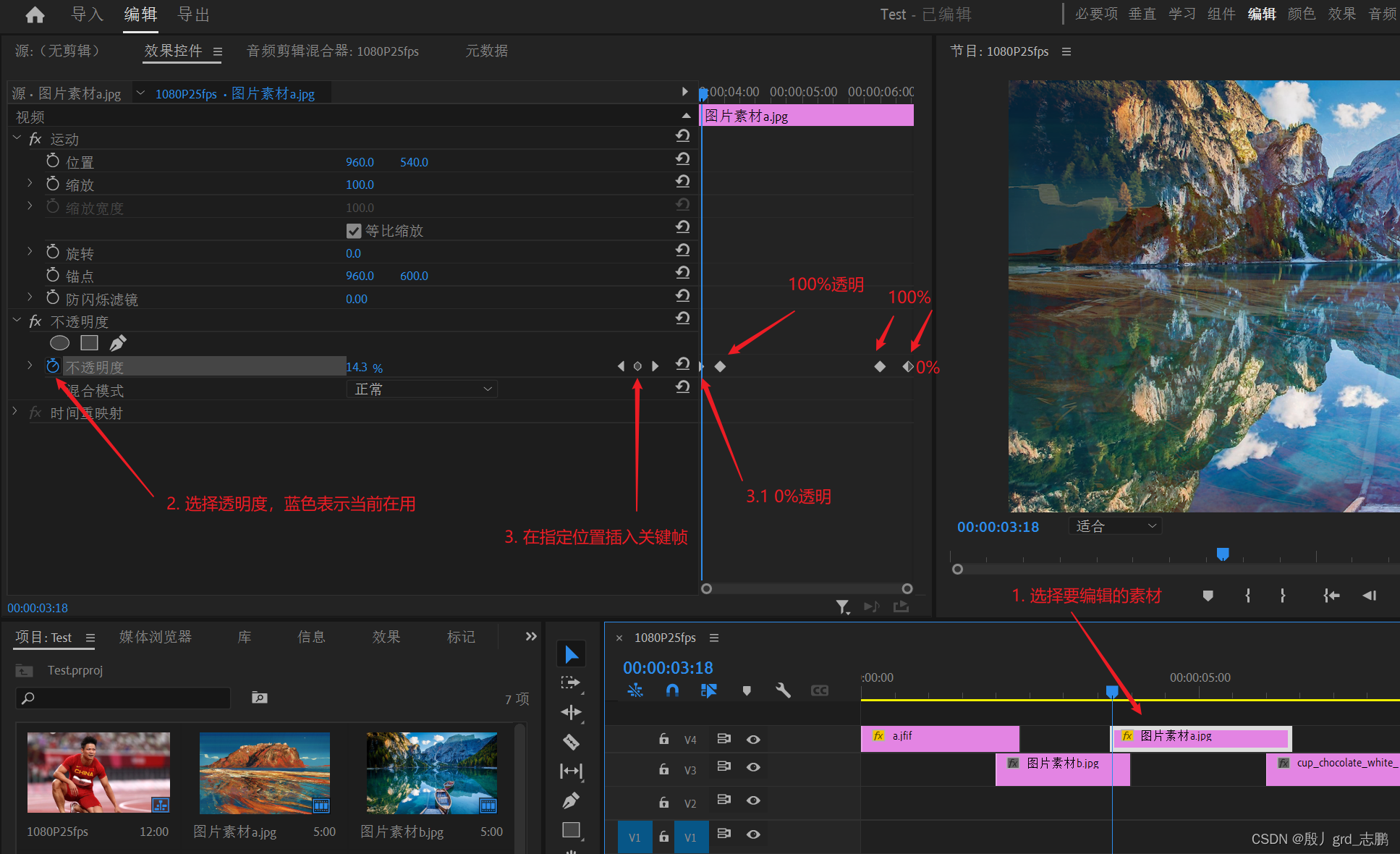Image resolution: width=1400 pixels, height=854 pixels.
Task: Open the Audio Clip Mixer tab
Action: pos(333,51)
